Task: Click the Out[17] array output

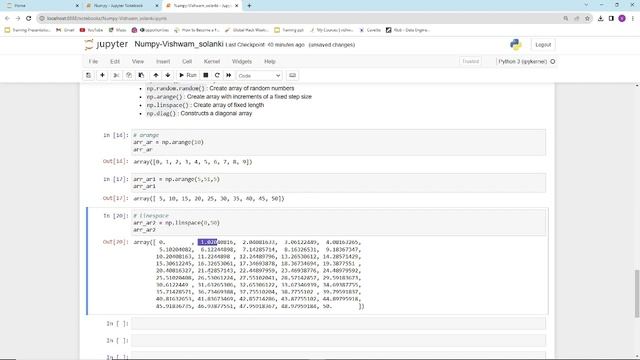Action: pyautogui.click(x=209, y=199)
